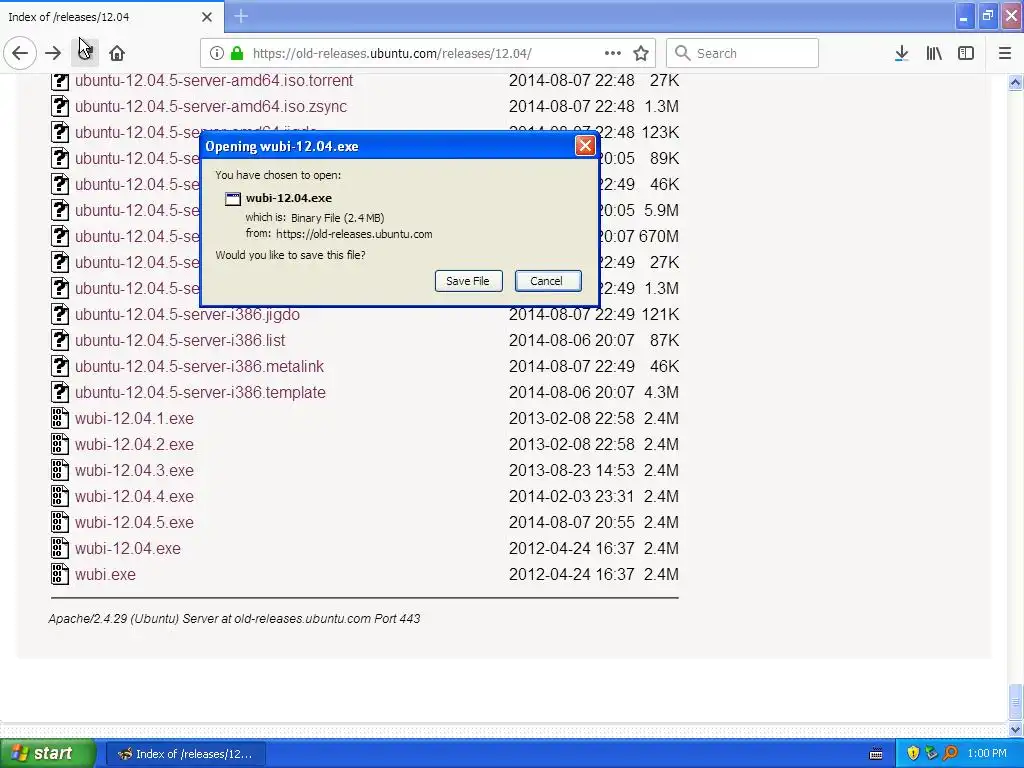The width and height of the screenshot is (1024, 768).
Task: Open the orange magnifier tray icon
Action: pos(950,754)
